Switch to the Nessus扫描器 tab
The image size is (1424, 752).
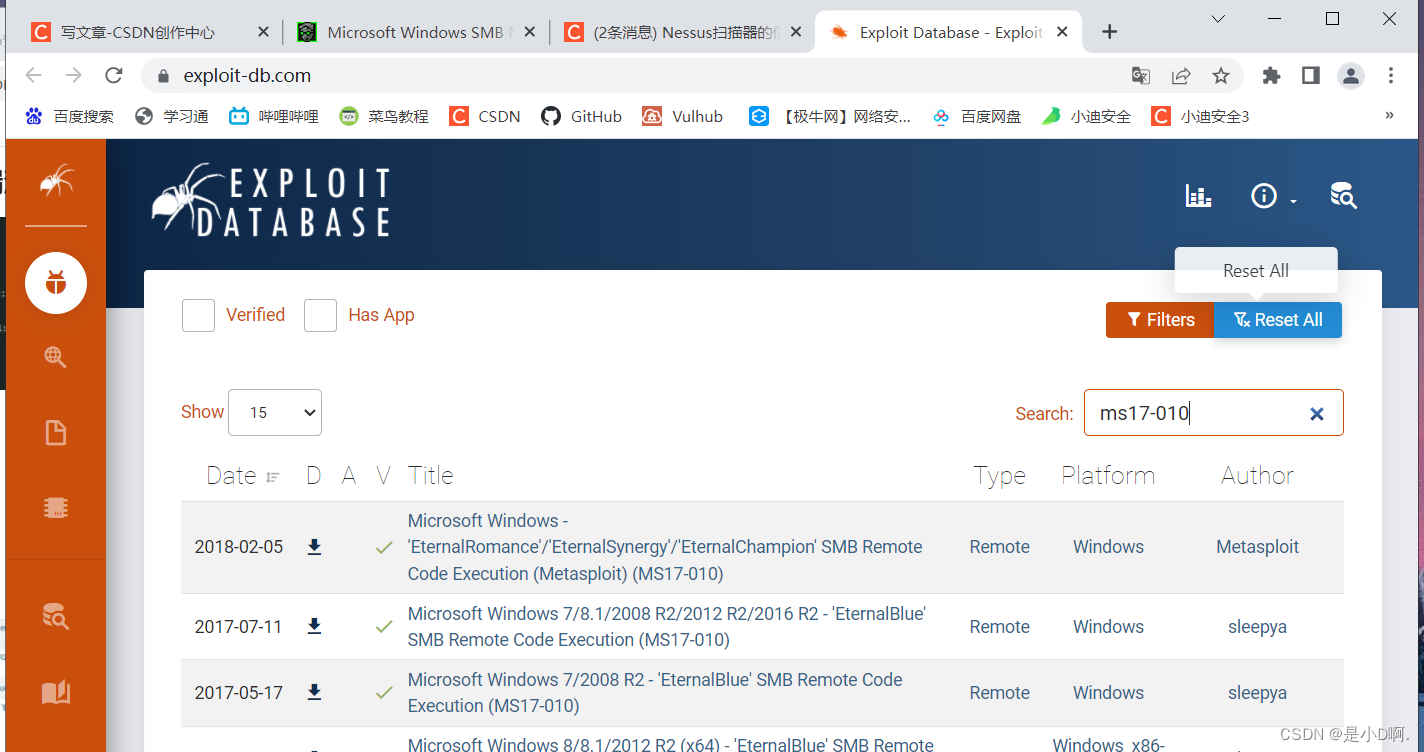coord(683,32)
